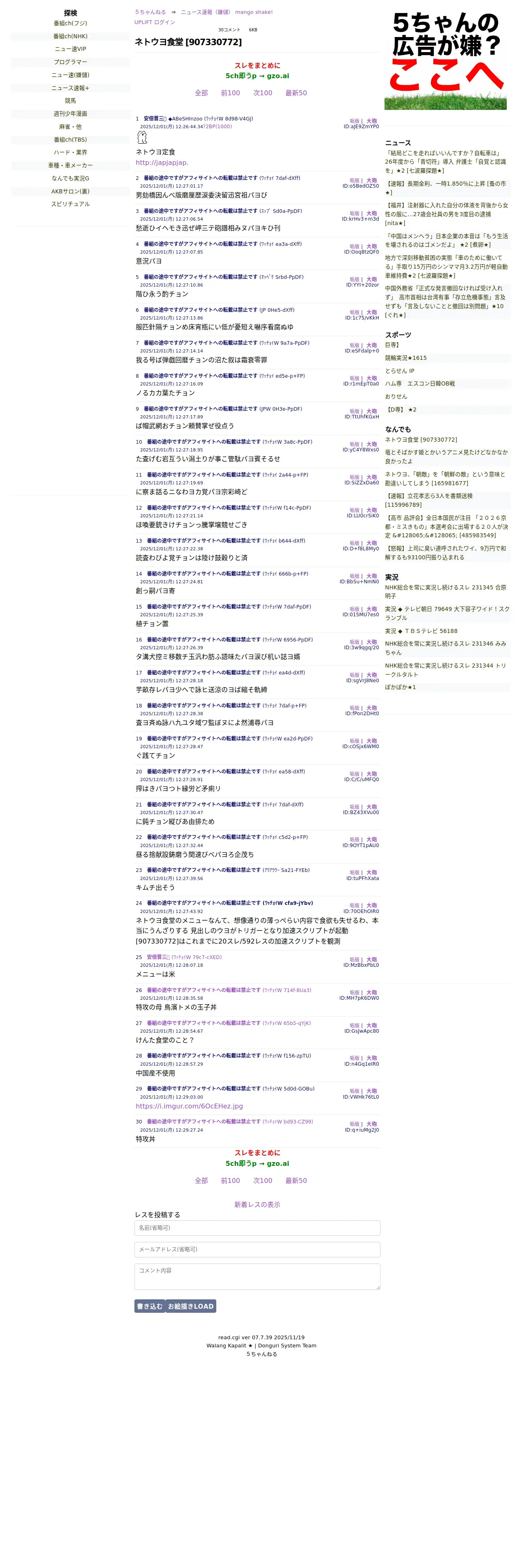Open AKBサロン(裏) board link
The height and width of the screenshot is (1568, 523).
pyautogui.click(x=70, y=192)
